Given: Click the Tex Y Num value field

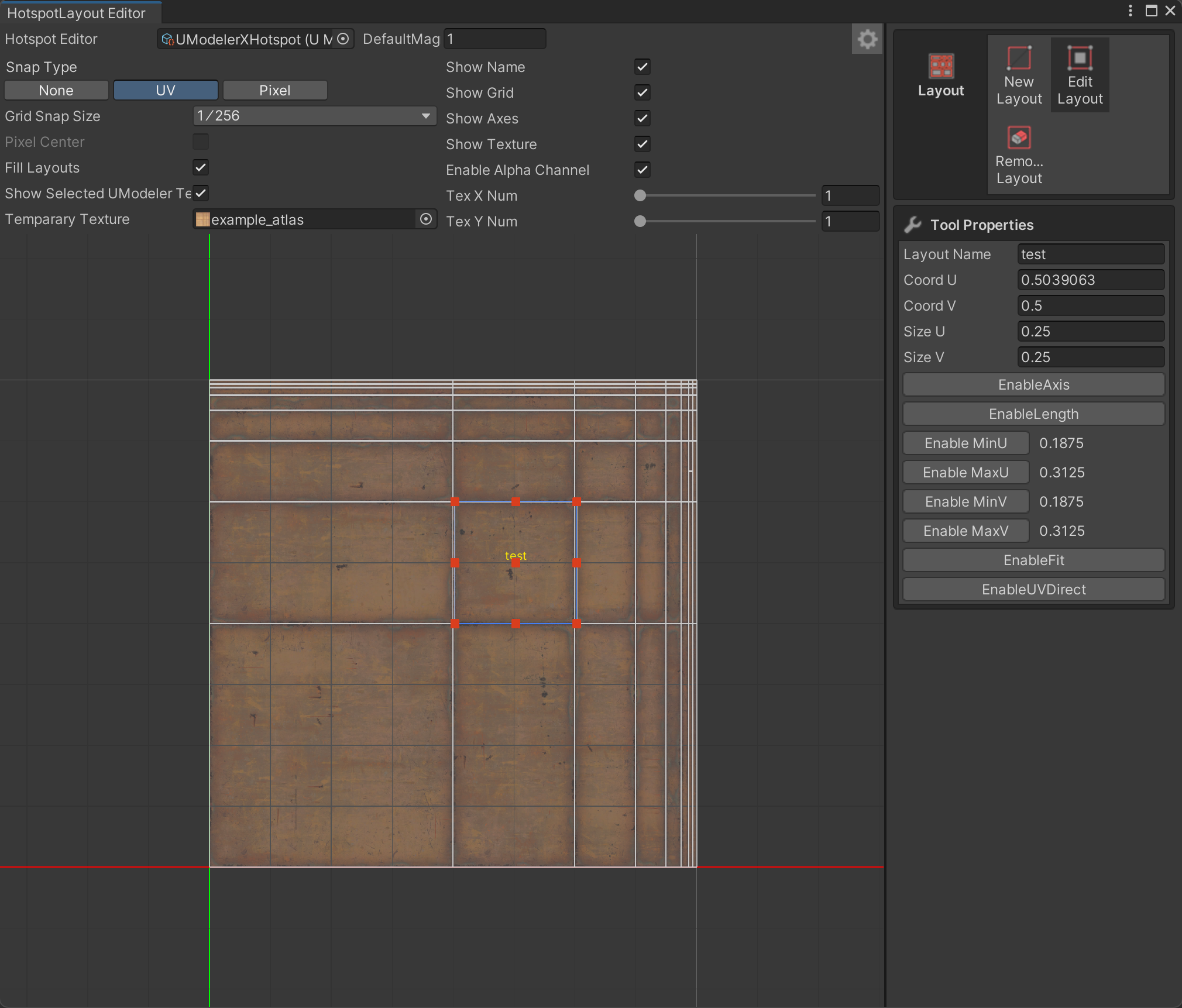Looking at the screenshot, I should tap(850, 221).
